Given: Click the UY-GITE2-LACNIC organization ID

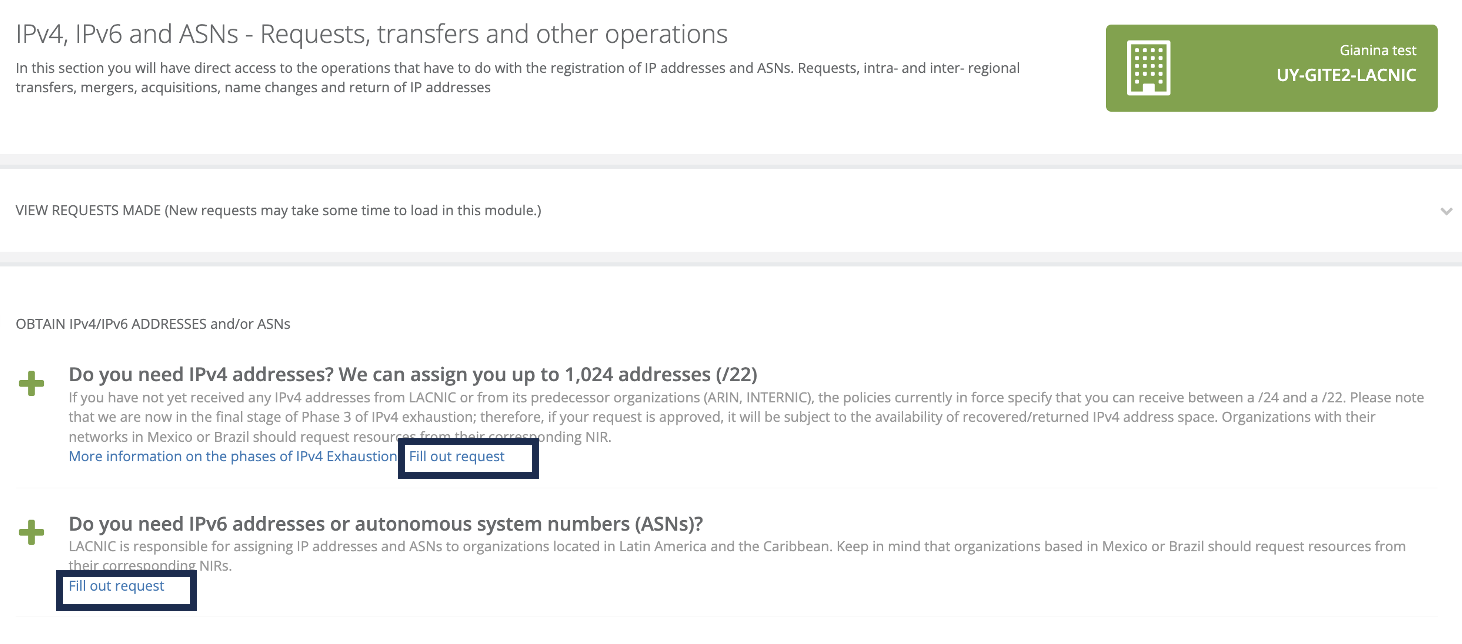Looking at the screenshot, I should coord(1346,75).
